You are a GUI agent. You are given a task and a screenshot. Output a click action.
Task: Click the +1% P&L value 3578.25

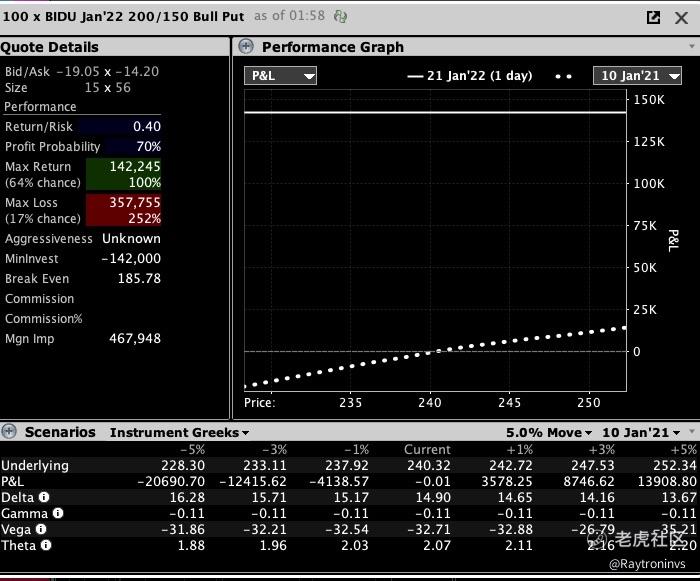pos(507,481)
